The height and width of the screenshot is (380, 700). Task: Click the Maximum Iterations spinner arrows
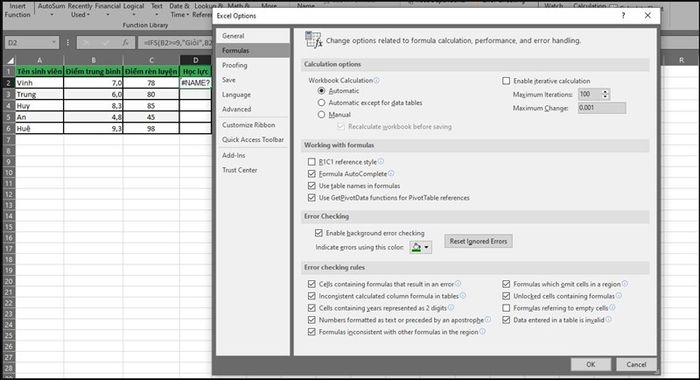[605, 94]
